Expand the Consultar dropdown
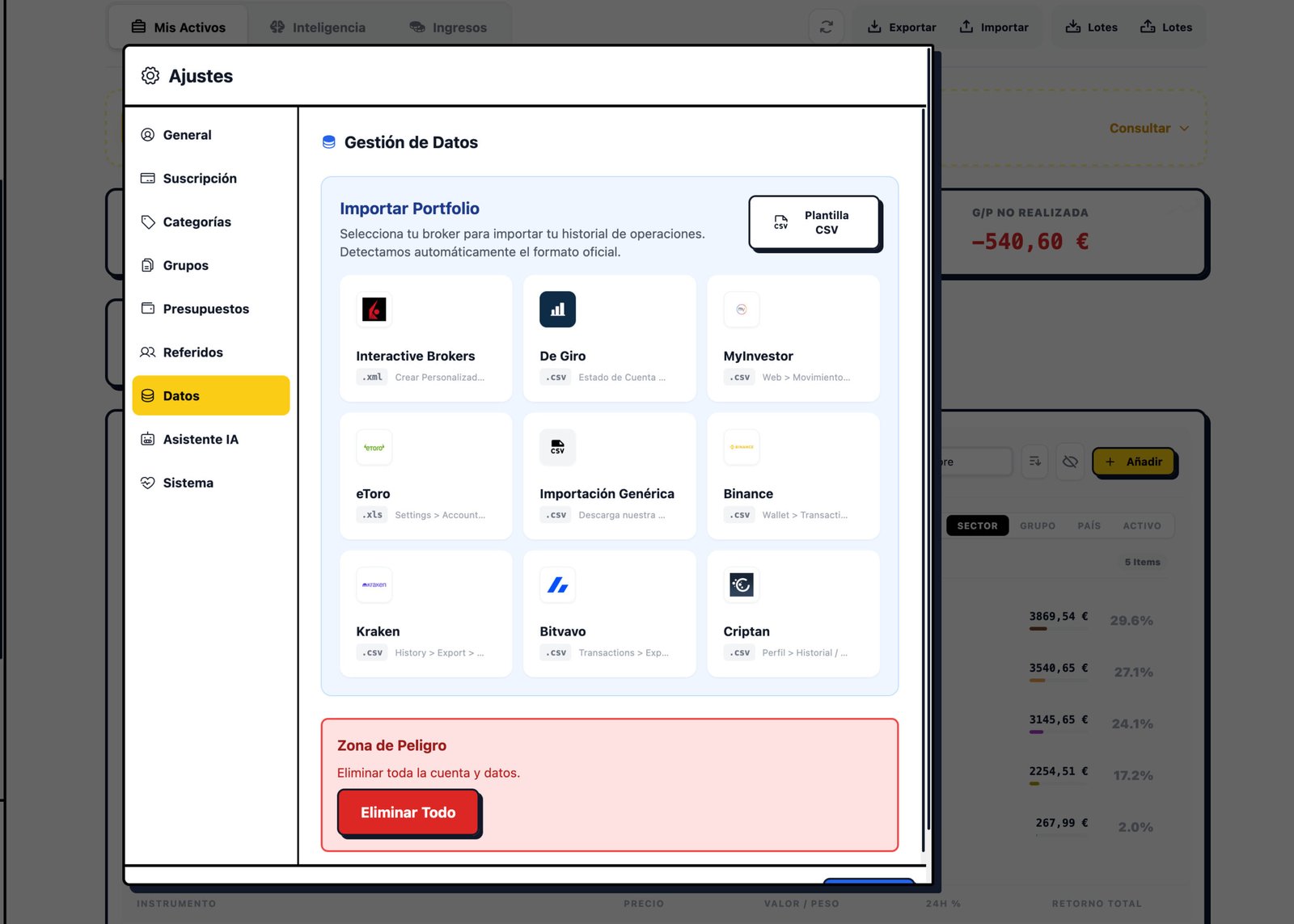 pyautogui.click(x=1148, y=129)
